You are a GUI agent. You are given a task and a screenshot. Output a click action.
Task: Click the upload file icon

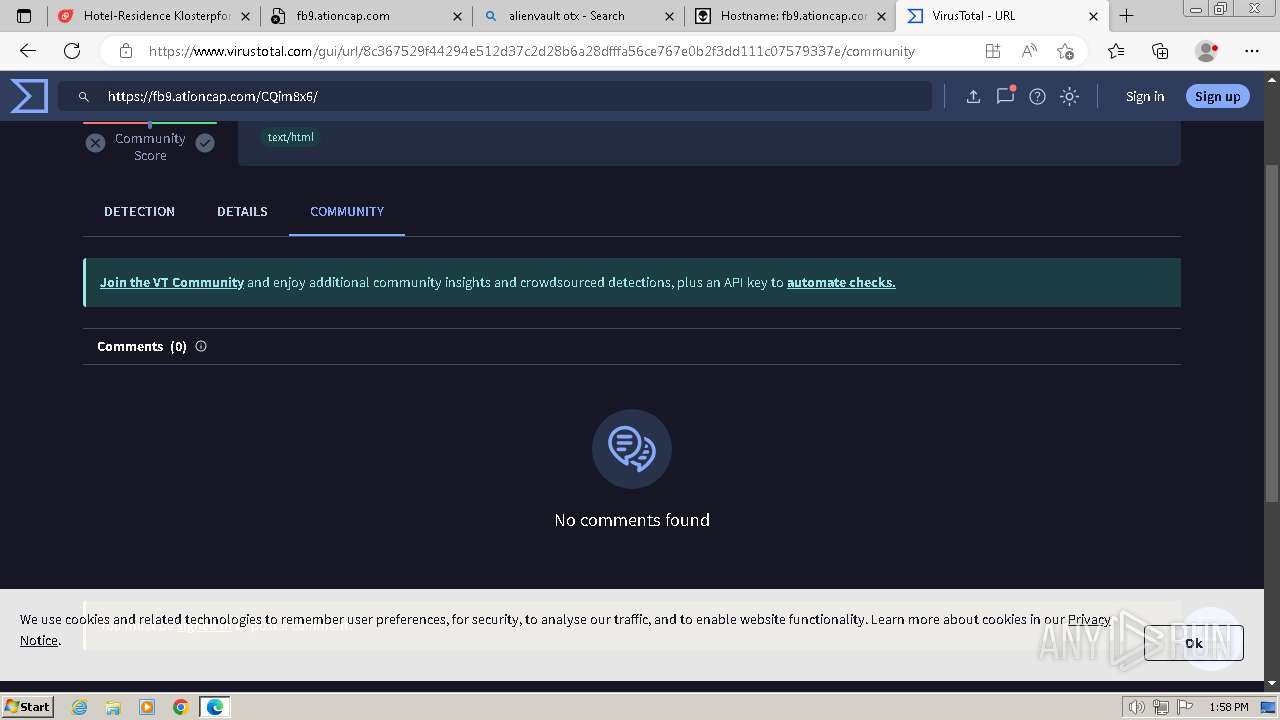[973, 96]
